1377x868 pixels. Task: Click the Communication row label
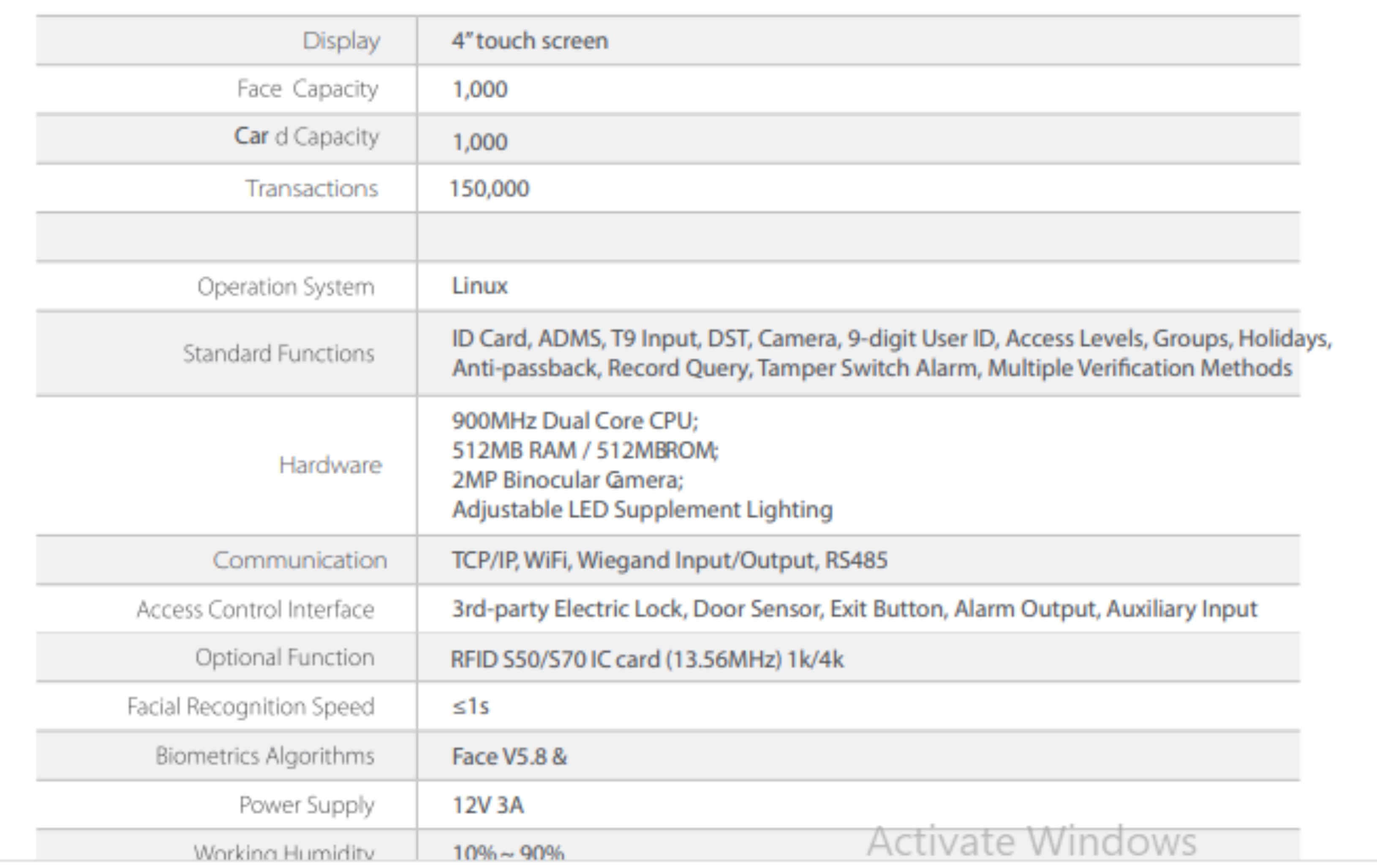[x=299, y=561]
